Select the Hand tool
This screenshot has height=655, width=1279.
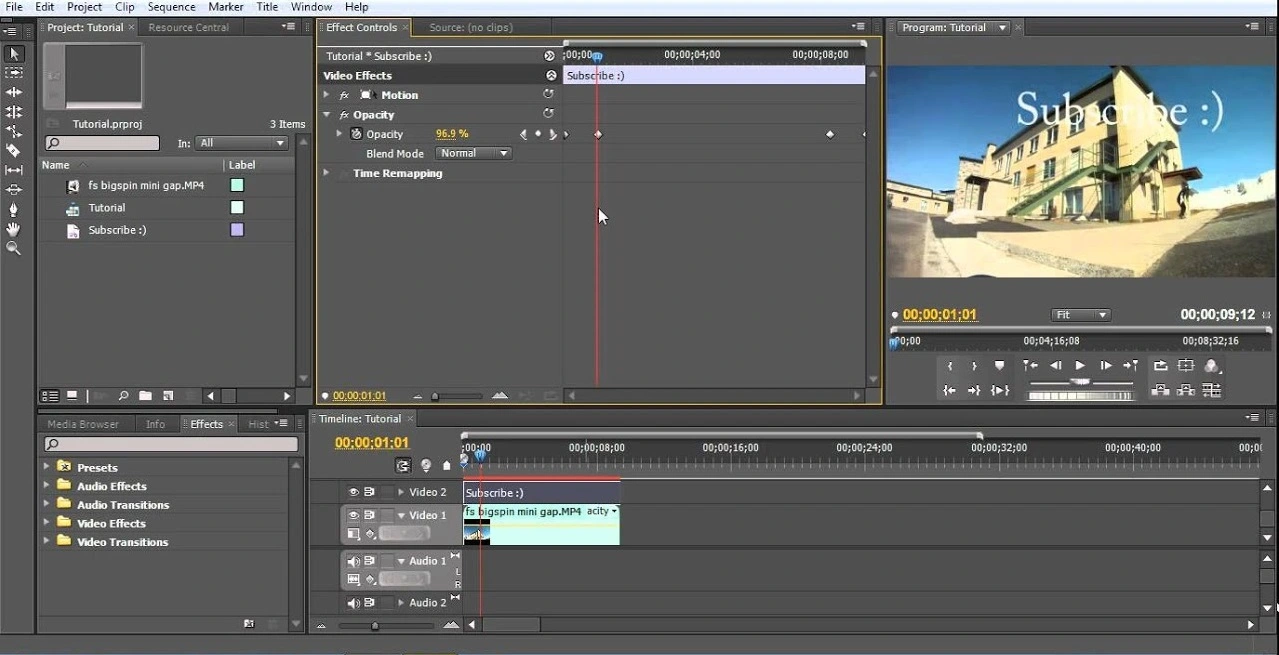[x=14, y=229]
